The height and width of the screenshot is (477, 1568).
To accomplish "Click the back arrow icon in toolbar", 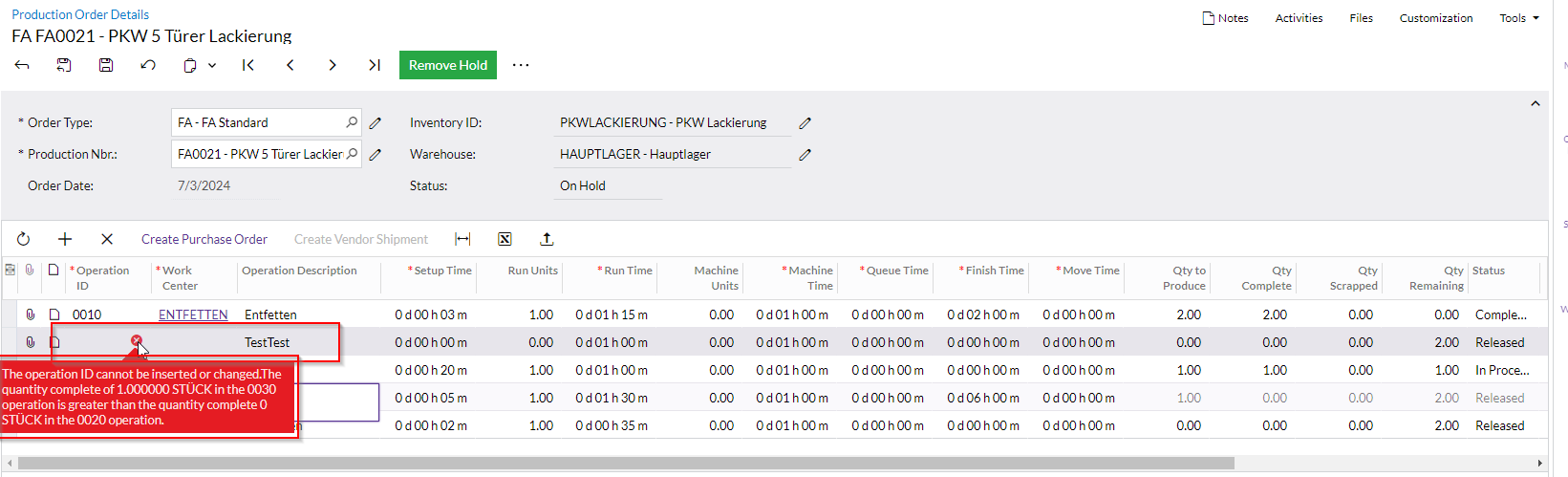I will pos(22,65).
